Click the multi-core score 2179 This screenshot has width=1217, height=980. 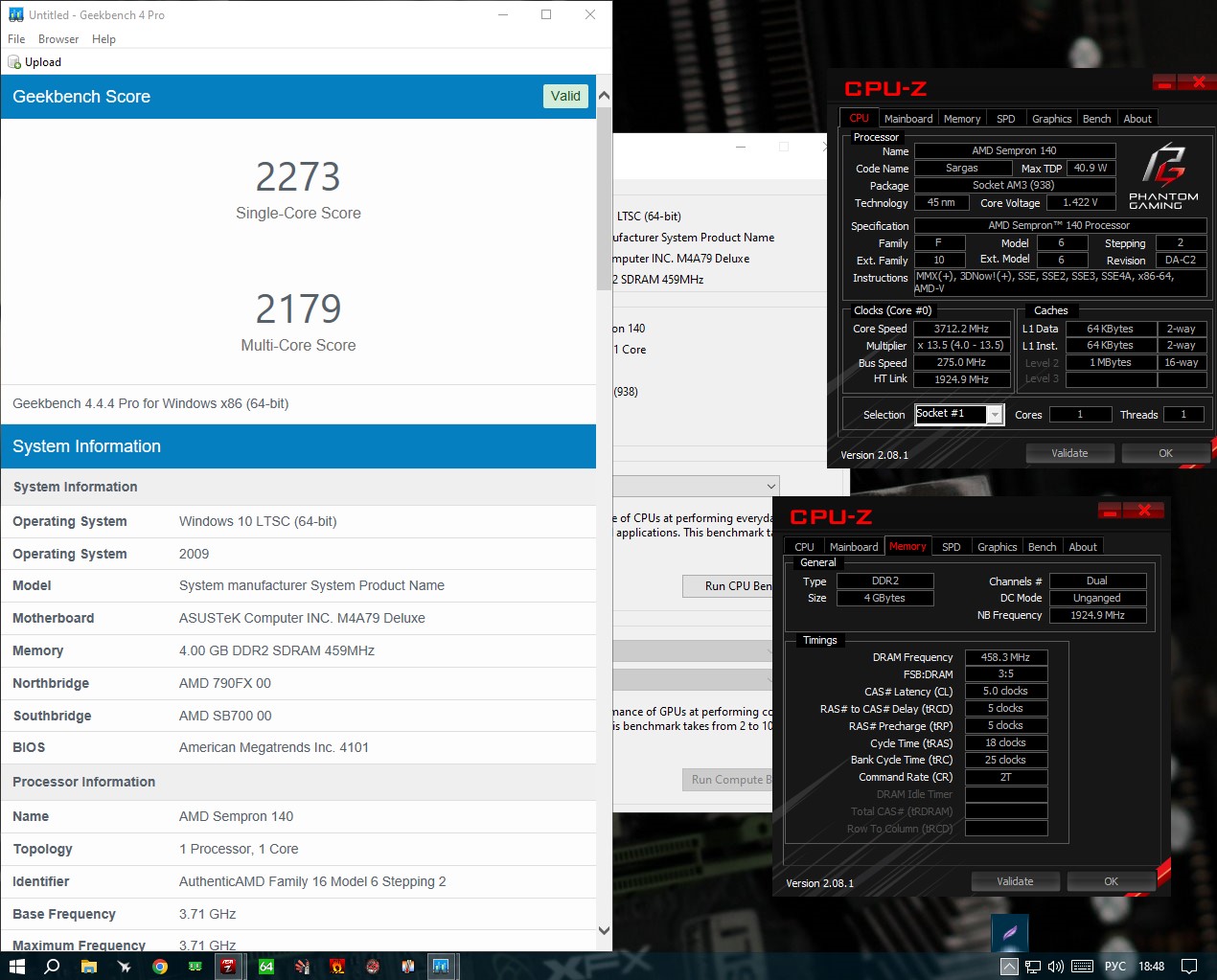(x=298, y=309)
